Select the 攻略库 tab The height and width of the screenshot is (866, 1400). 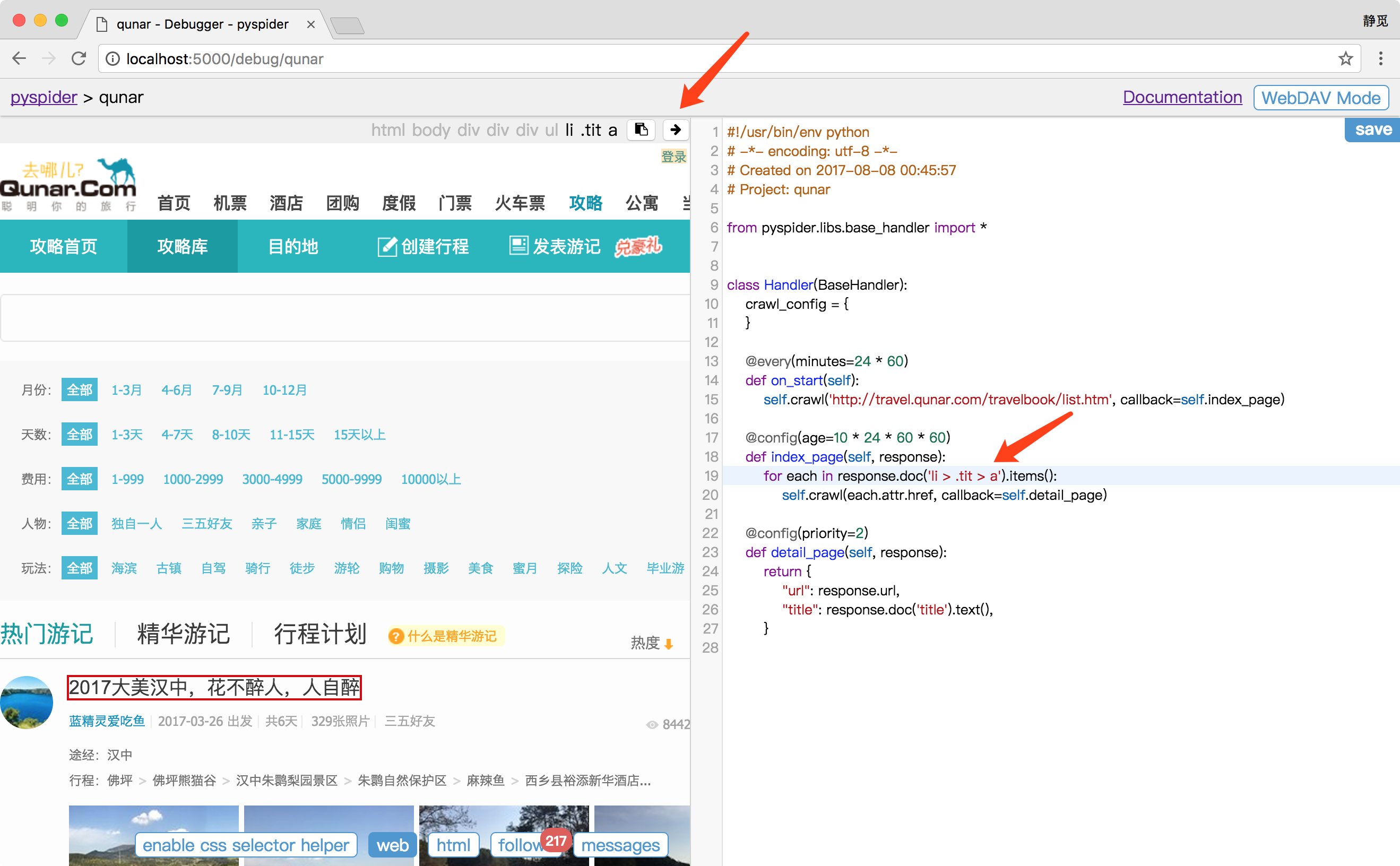(182, 246)
